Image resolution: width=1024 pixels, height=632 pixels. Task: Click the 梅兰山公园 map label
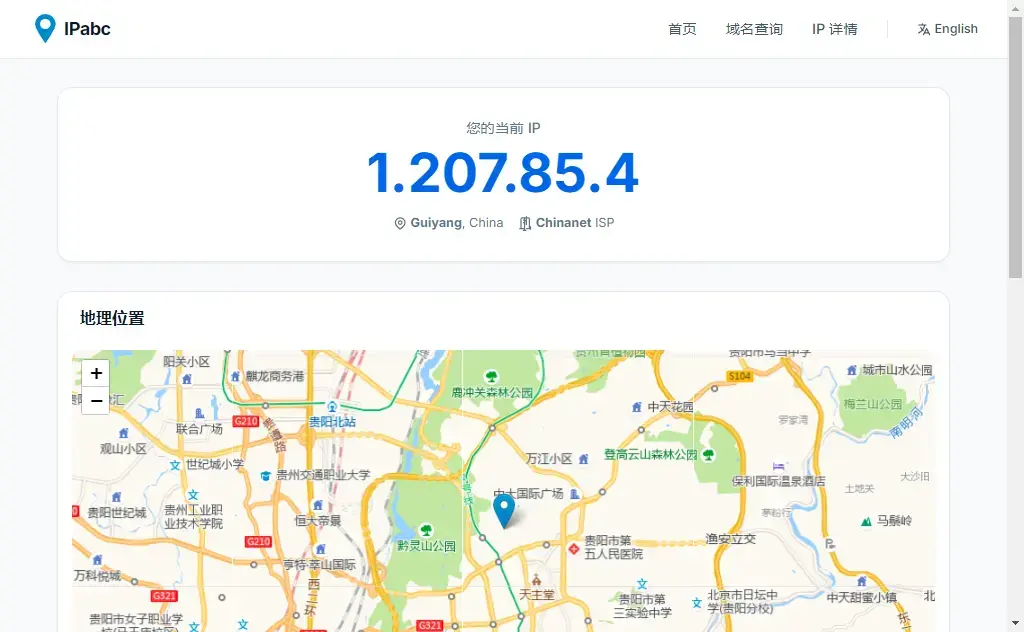click(872, 404)
